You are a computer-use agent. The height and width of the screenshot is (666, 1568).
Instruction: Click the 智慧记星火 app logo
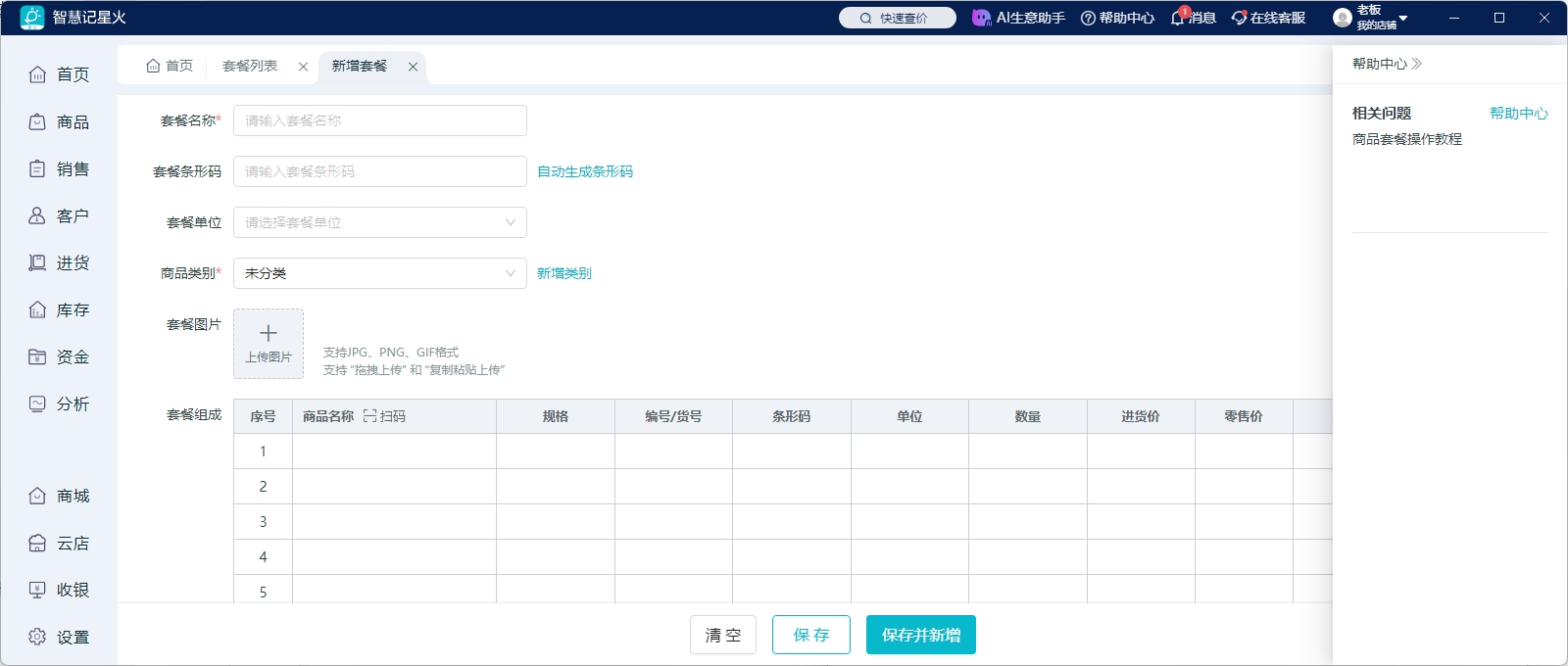coord(32,18)
